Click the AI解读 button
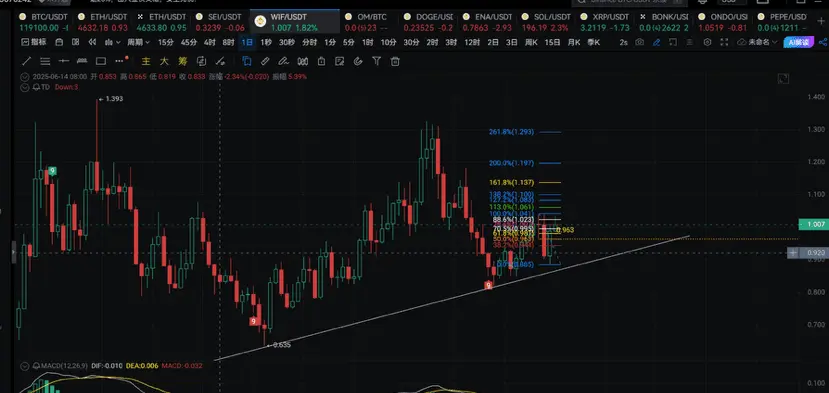This screenshot has height=393, width=829. (x=798, y=42)
